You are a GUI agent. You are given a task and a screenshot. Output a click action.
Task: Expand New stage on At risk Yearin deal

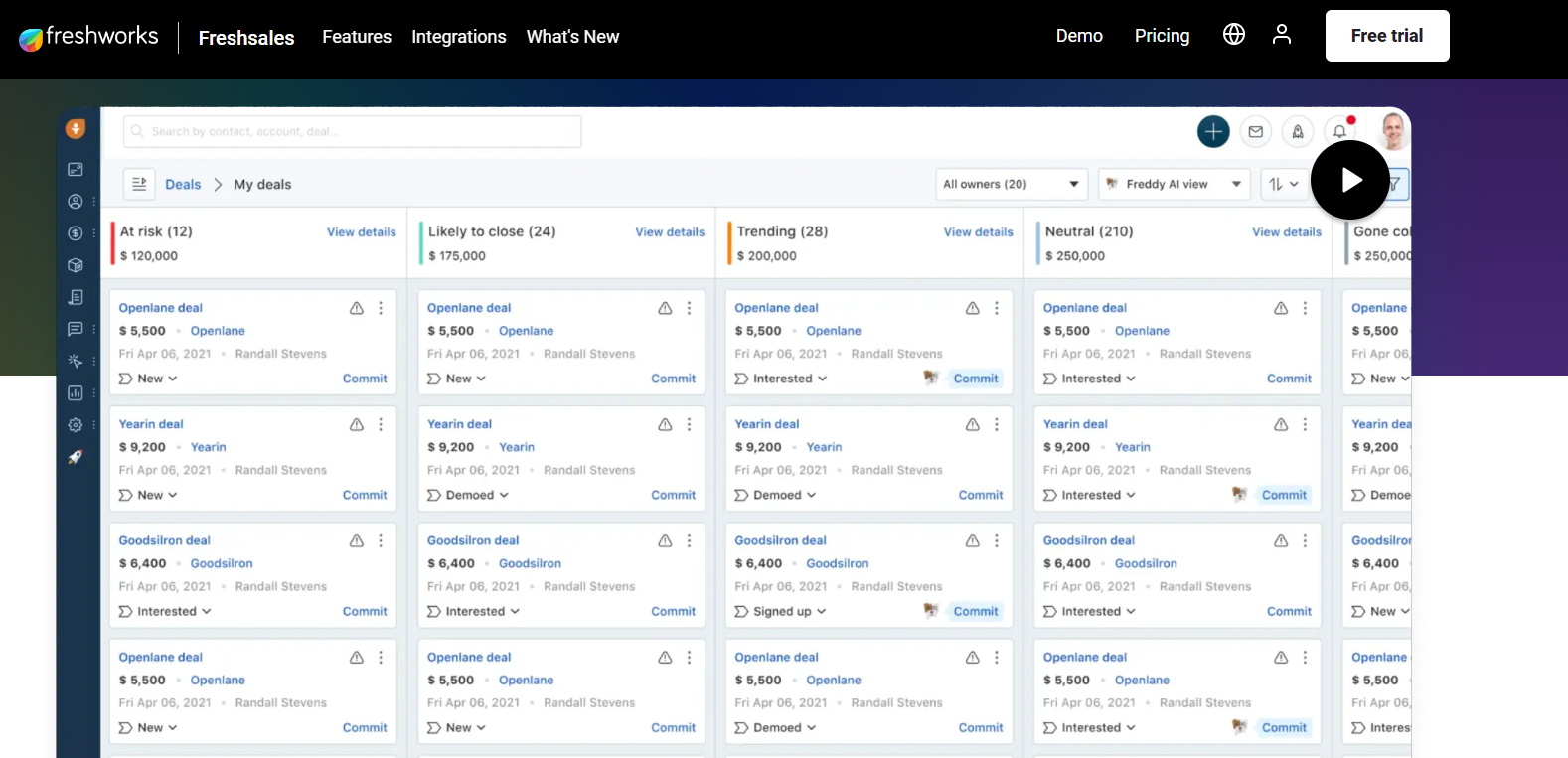click(x=148, y=495)
